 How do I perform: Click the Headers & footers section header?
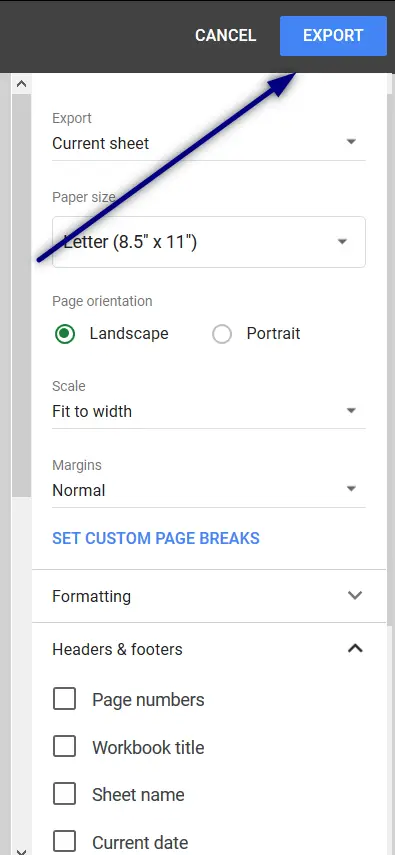point(209,649)
